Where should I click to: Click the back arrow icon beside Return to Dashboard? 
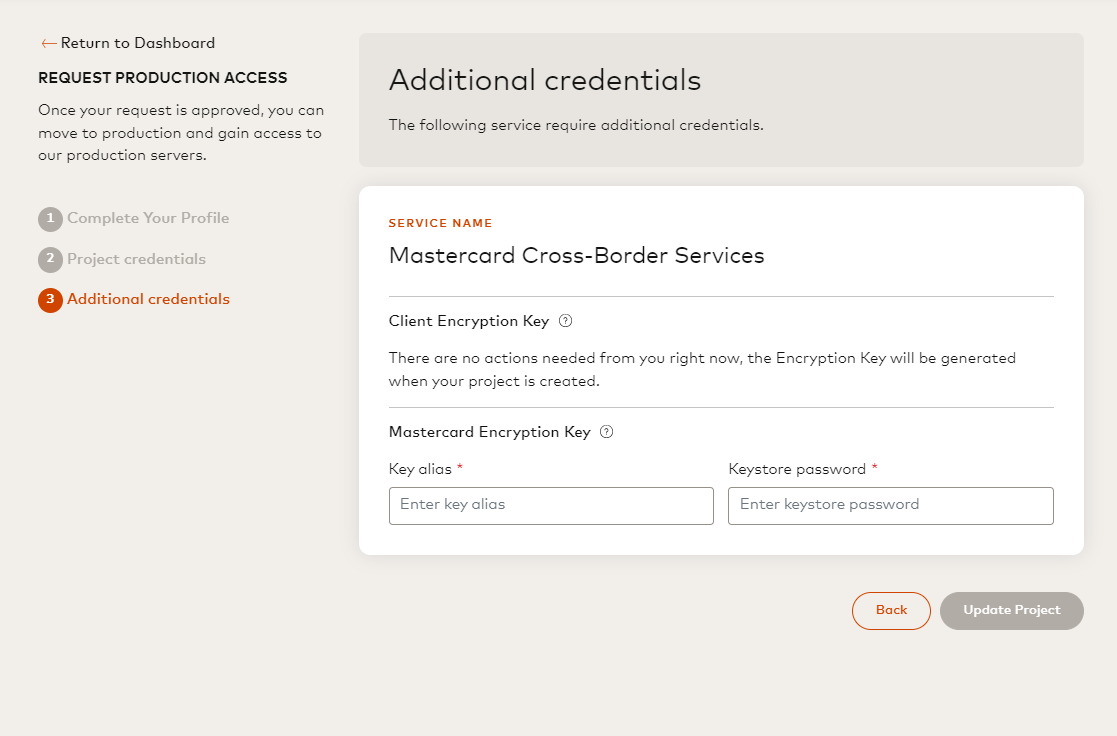[x=48, y=42]
